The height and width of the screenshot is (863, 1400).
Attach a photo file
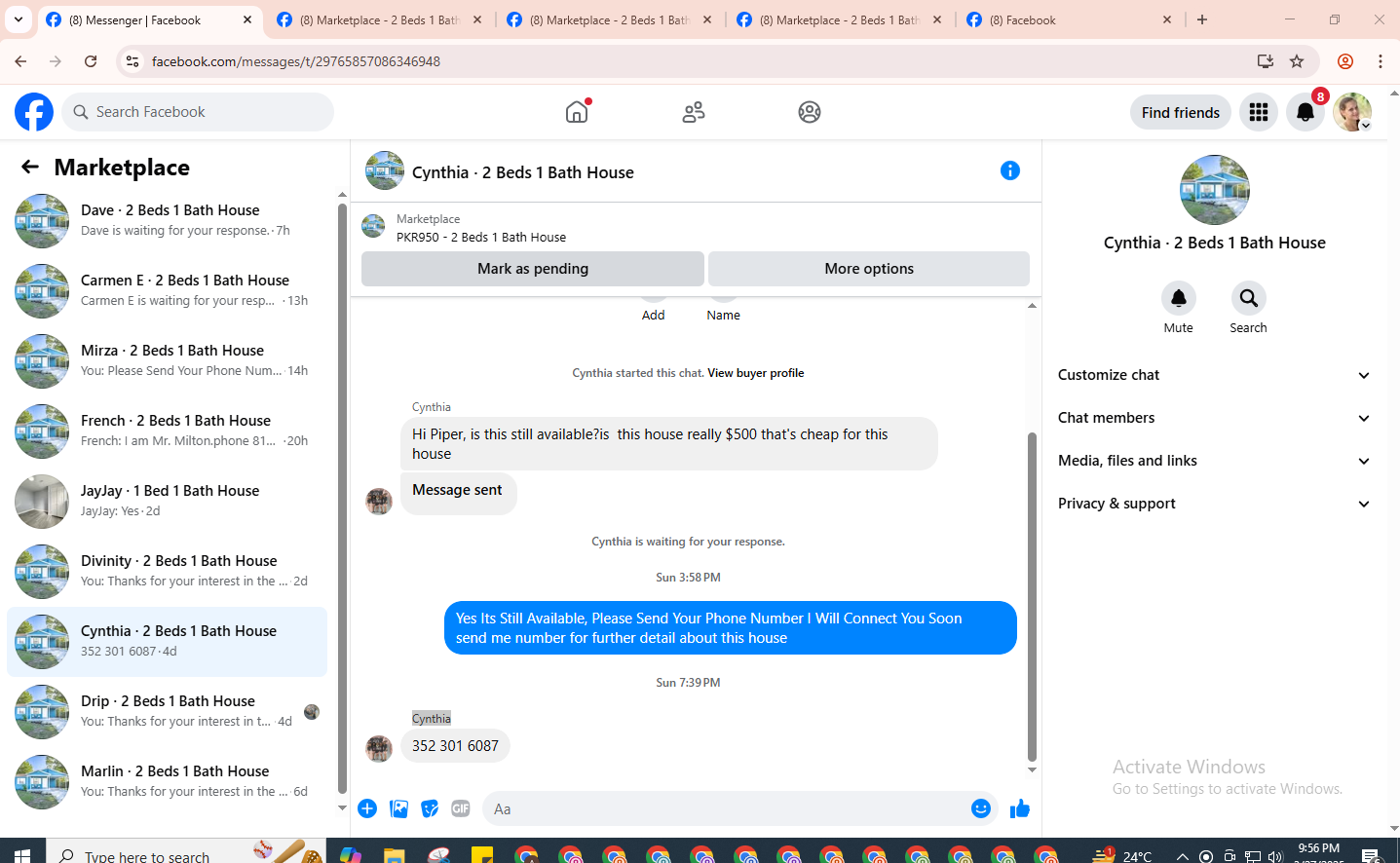[398, 808]
